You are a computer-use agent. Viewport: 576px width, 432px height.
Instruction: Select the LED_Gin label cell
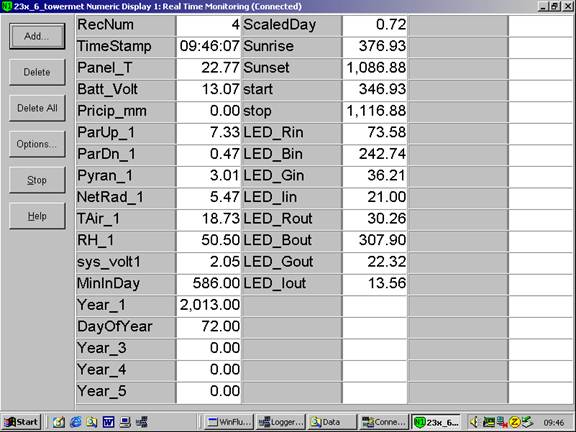[292, 176]
